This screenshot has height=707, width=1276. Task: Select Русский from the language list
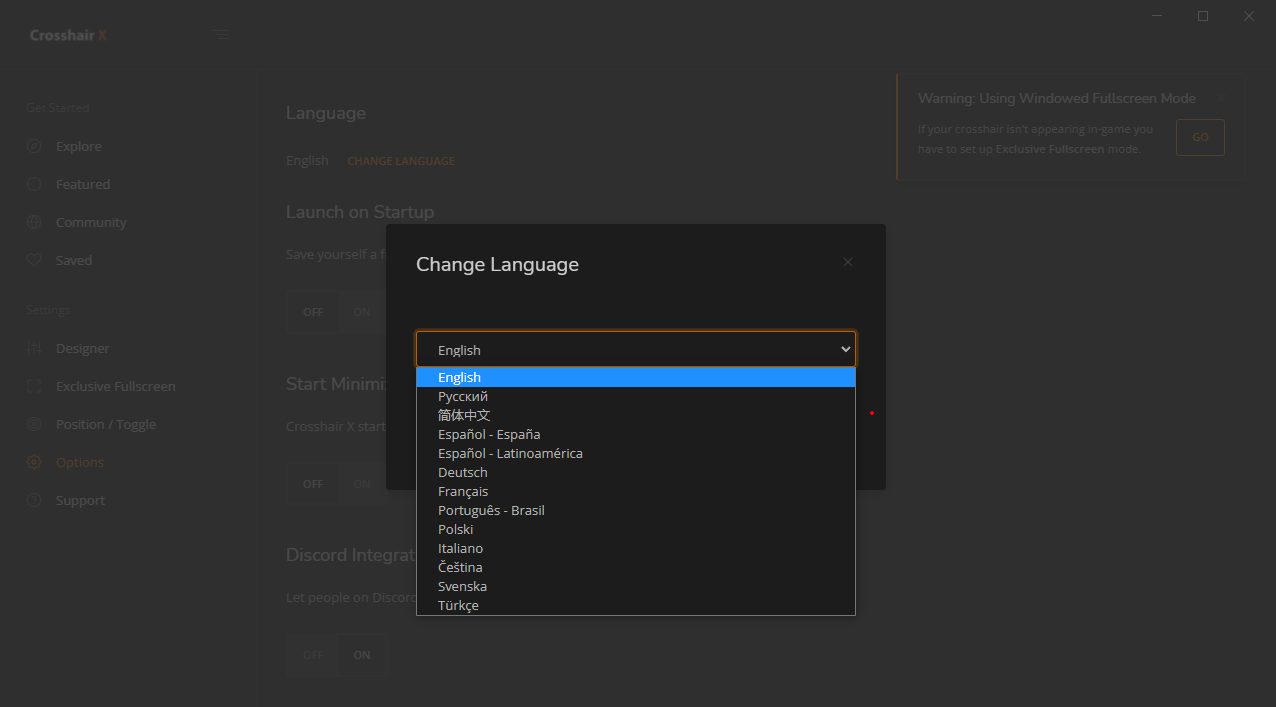click(636, 396)
